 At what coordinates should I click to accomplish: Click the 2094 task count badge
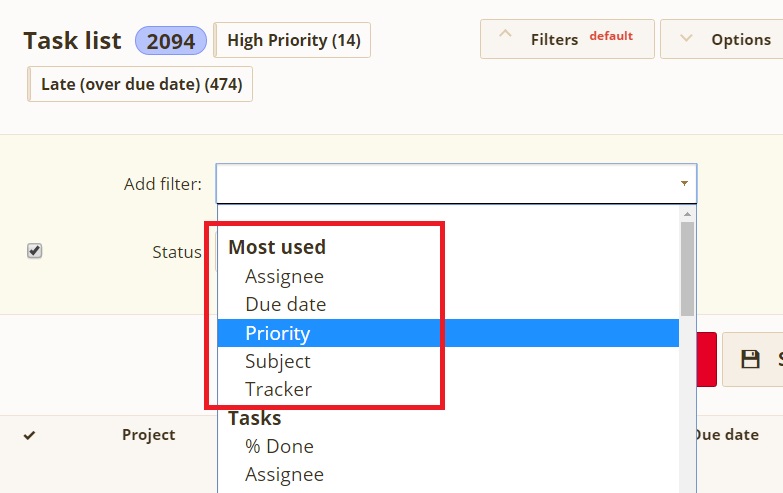(171, 41)
